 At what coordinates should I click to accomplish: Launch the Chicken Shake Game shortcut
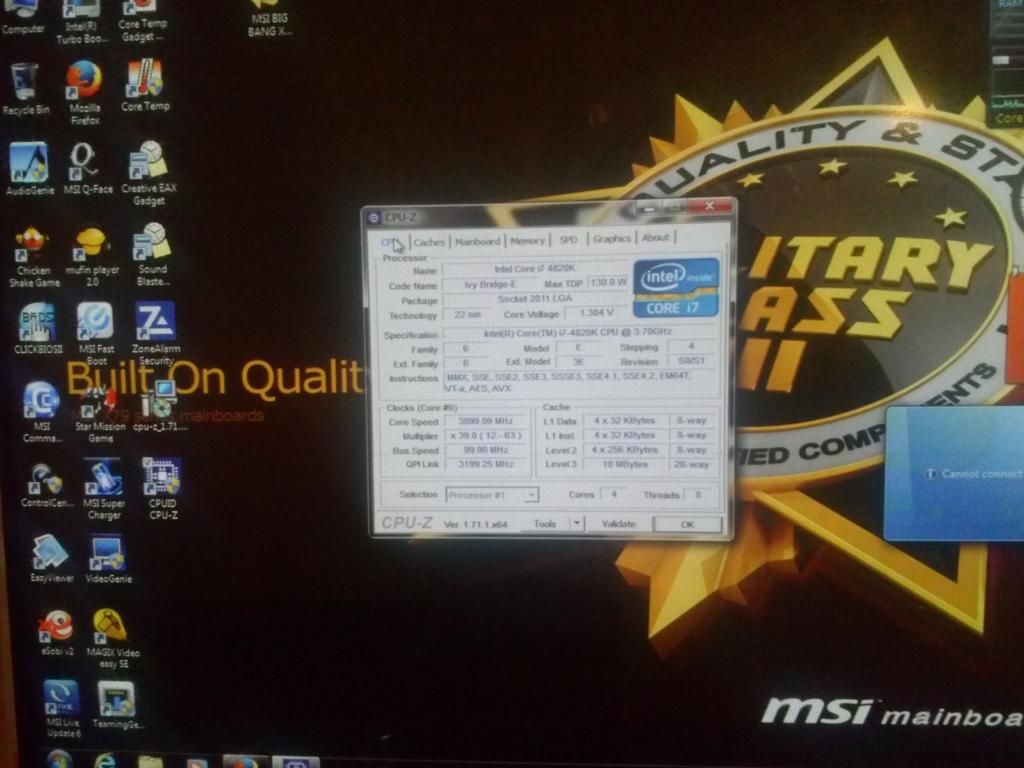pos(34,257)
